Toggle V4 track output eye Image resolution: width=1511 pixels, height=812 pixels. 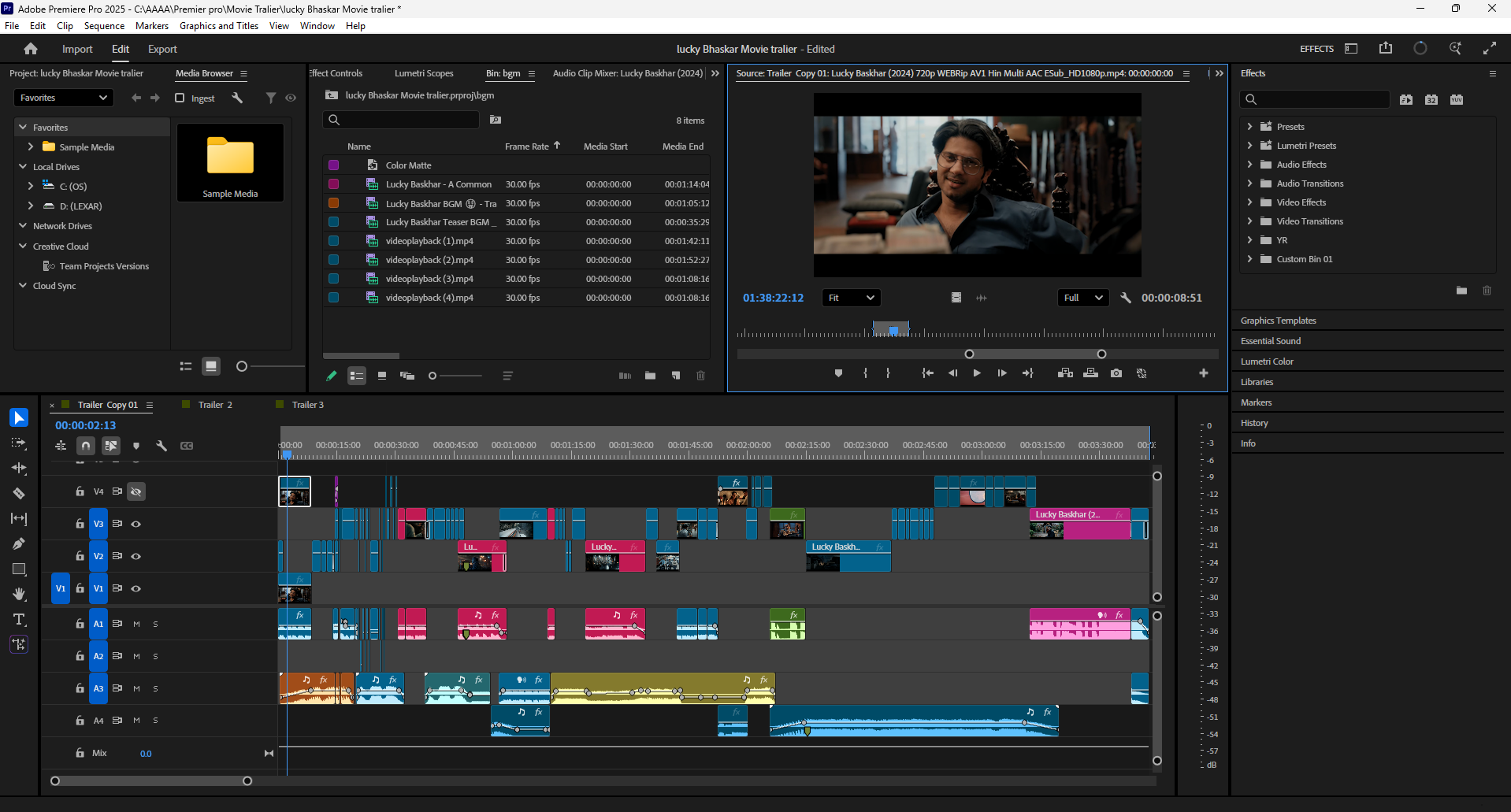(x=136, y=491)
